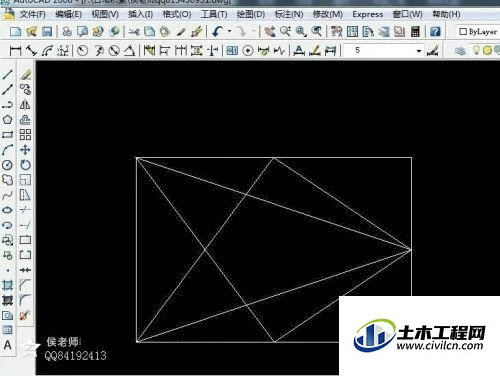Select the Stretch tool
The image size is (500, 376).
point(25,195)
